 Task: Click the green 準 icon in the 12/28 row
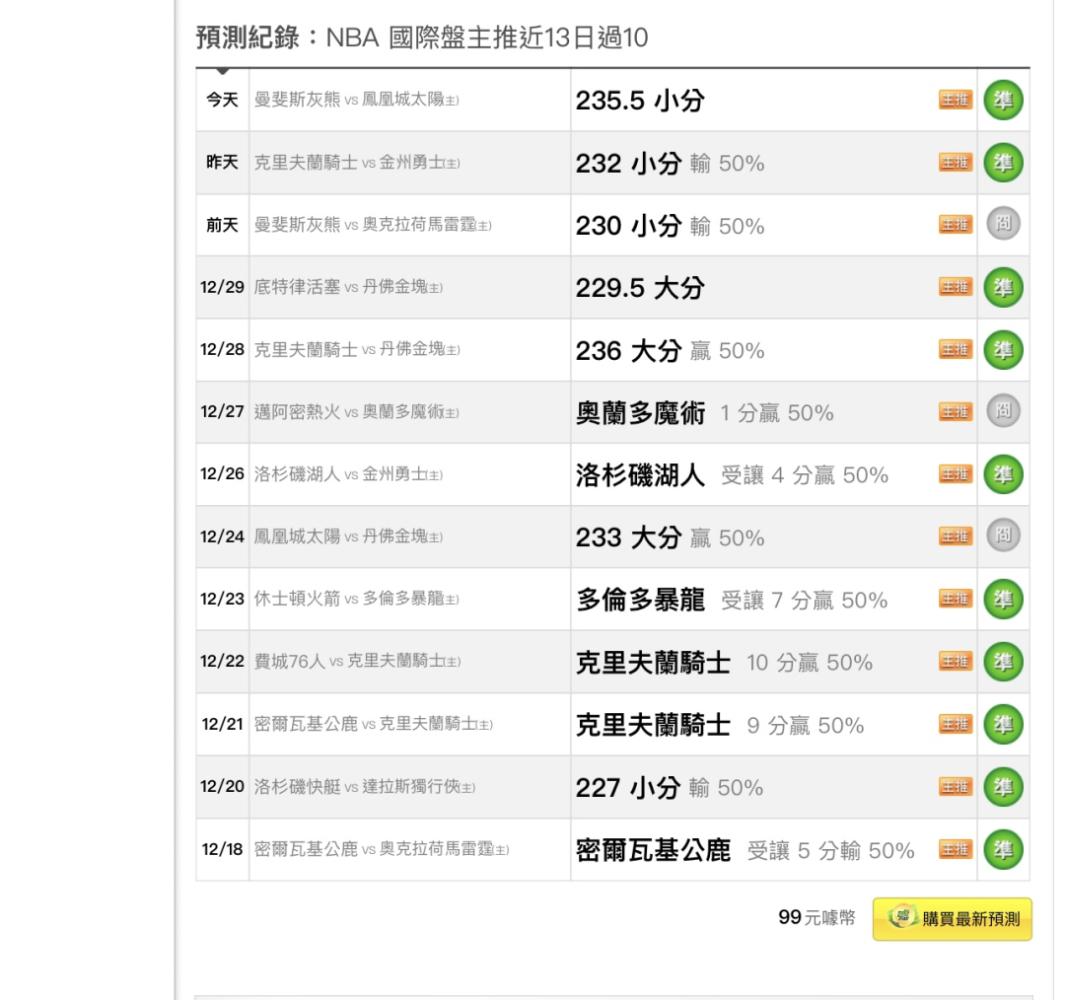tap(1003, 350)
